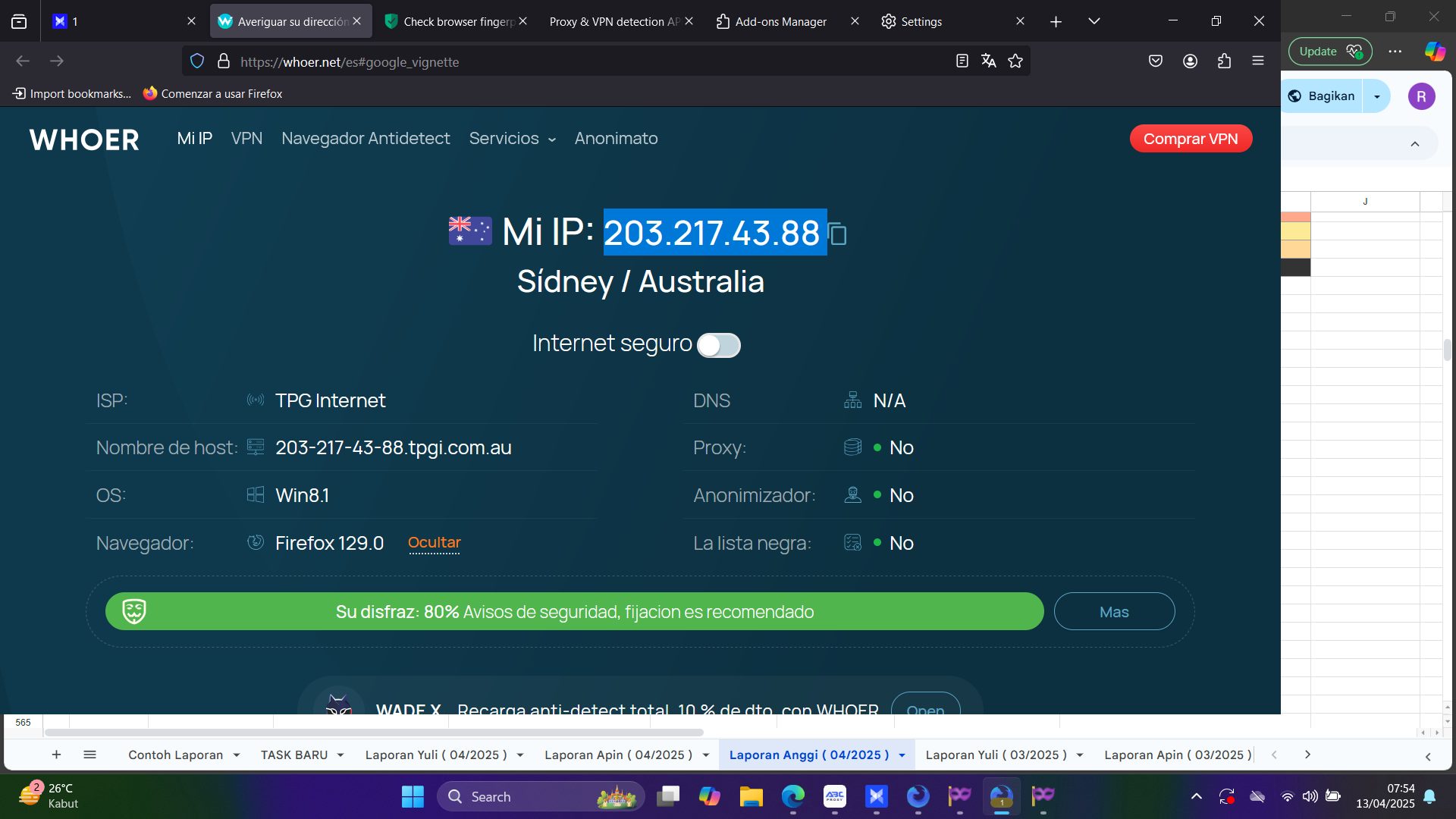Bookmark this page with the star icon
This screenshot has width=1456, height=819.
[1015, 61]
